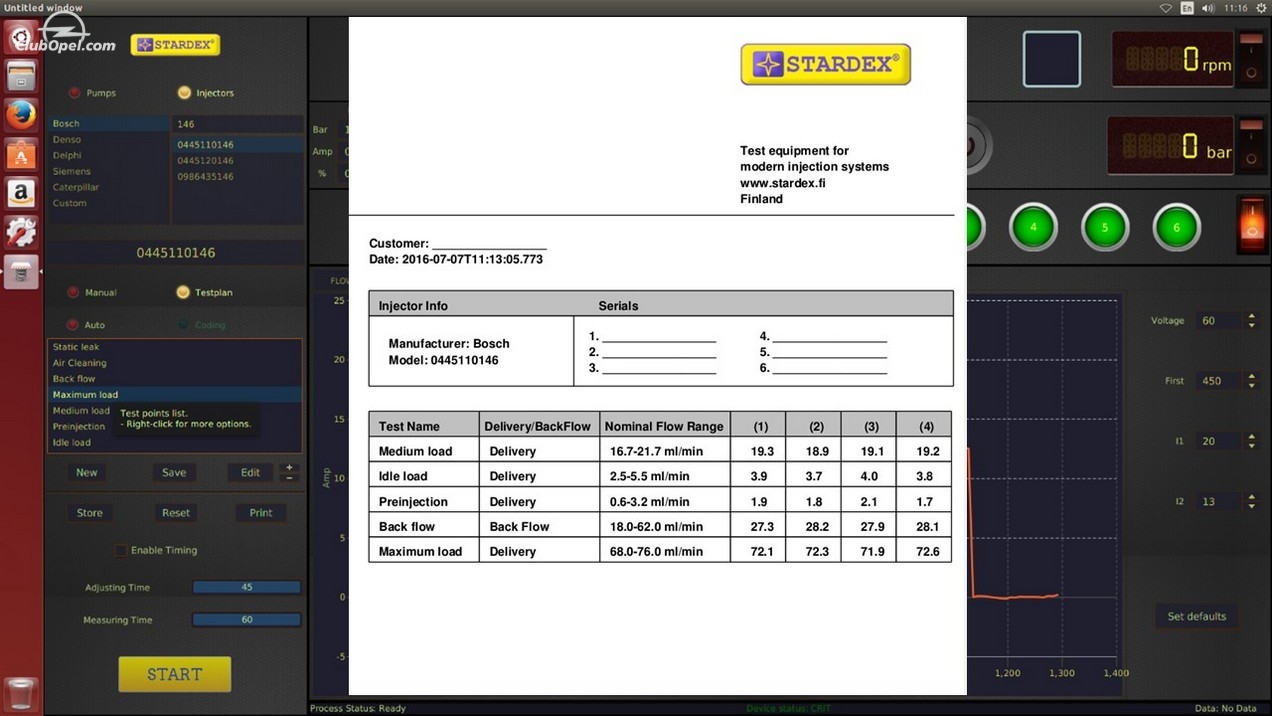Select Caterpillar in the manufacturer list

pos(110,188)
